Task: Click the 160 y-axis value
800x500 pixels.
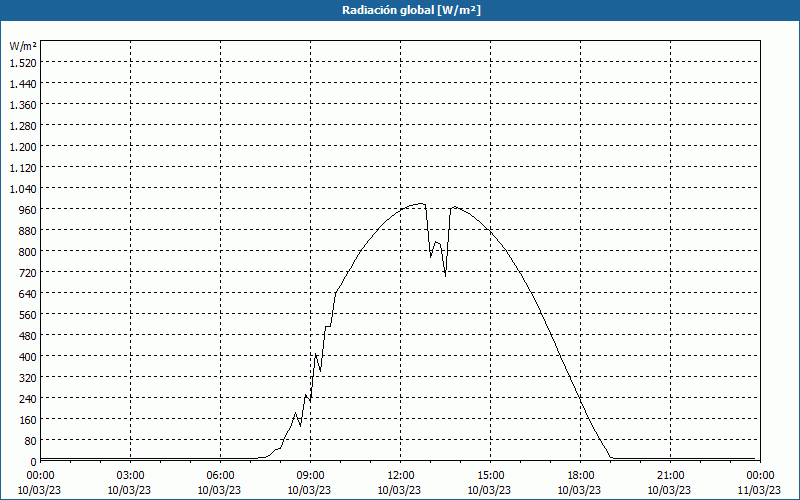Action: (x=27, y=419)
